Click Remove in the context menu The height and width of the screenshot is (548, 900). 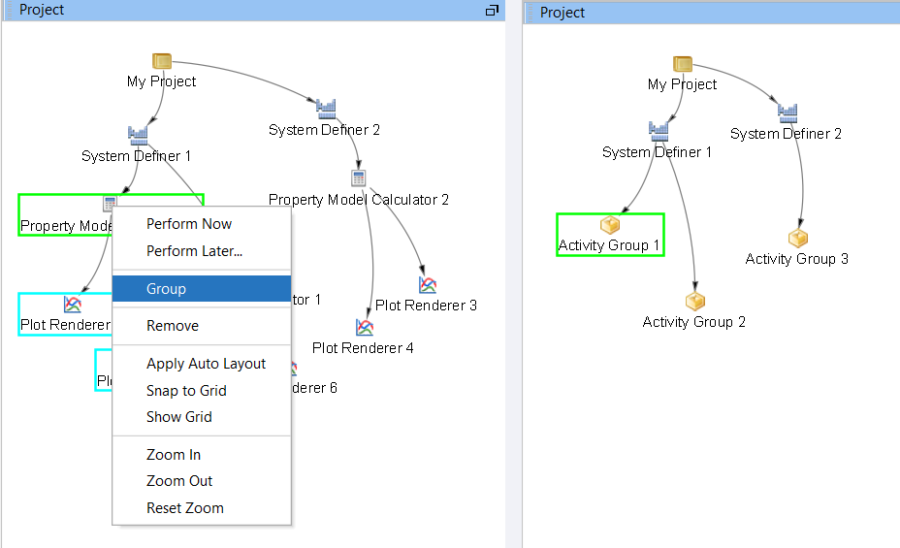click(x=172, y=326)
